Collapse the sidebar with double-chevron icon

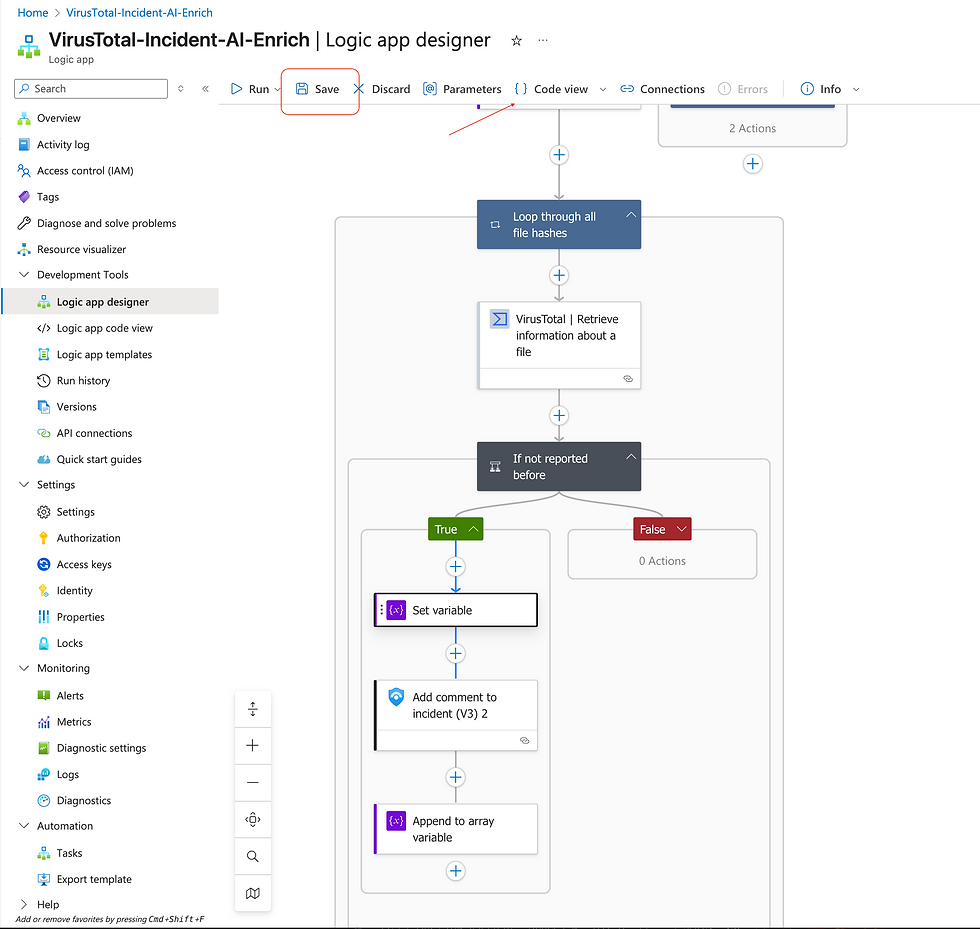206,89
